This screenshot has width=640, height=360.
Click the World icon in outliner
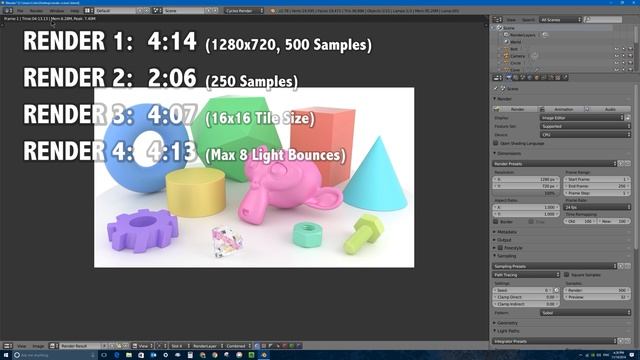pos(506,42)
